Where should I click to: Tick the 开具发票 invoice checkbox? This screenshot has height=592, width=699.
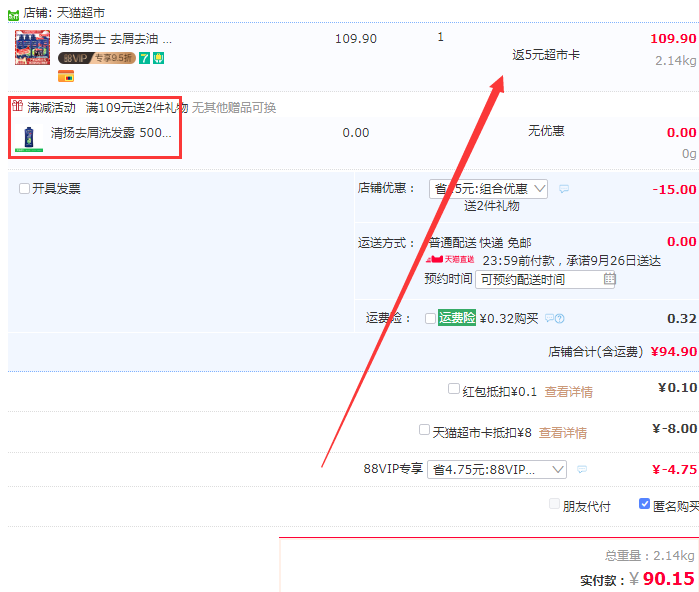(x=25, y=189)
